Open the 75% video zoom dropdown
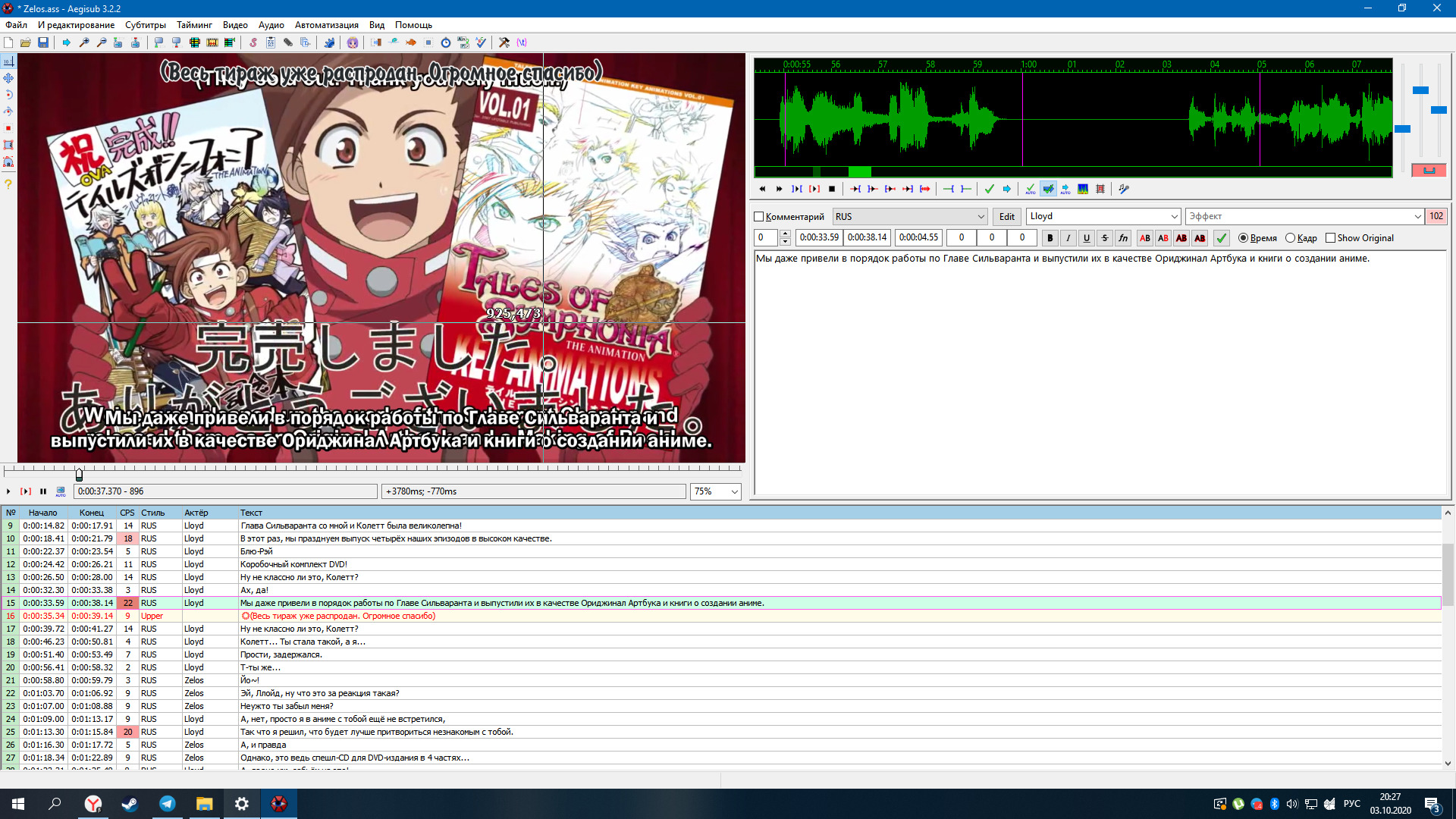This screenshot has width=1456, height=819. point(734,491)
